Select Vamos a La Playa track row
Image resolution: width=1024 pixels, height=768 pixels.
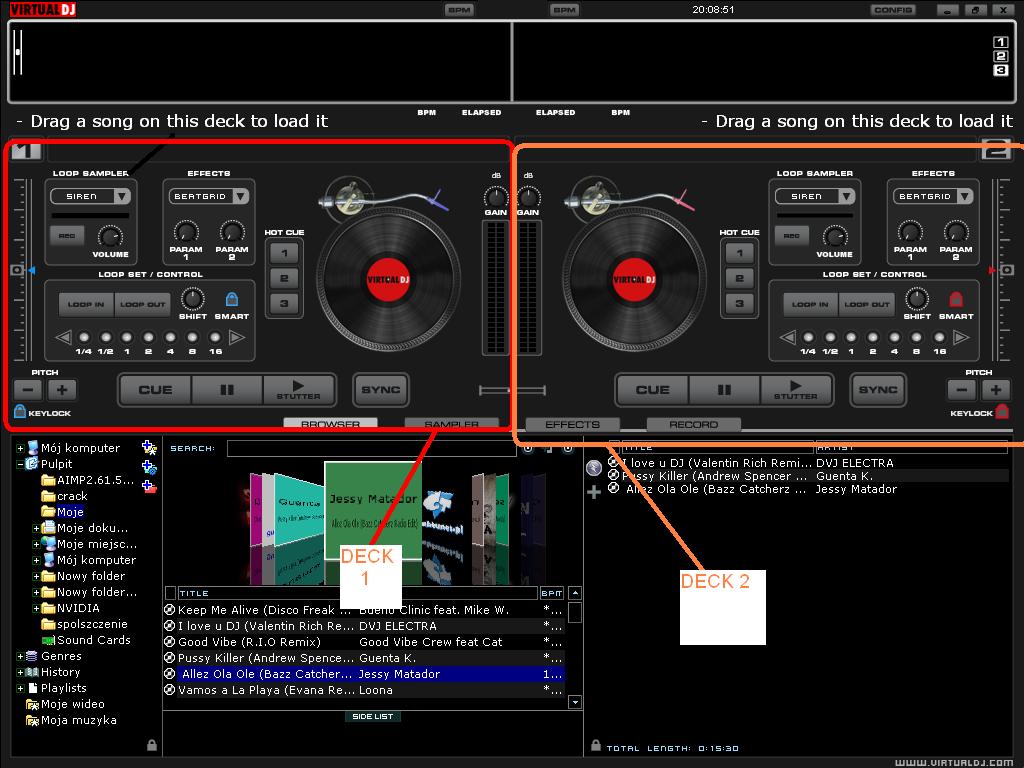tap(364, 690)
